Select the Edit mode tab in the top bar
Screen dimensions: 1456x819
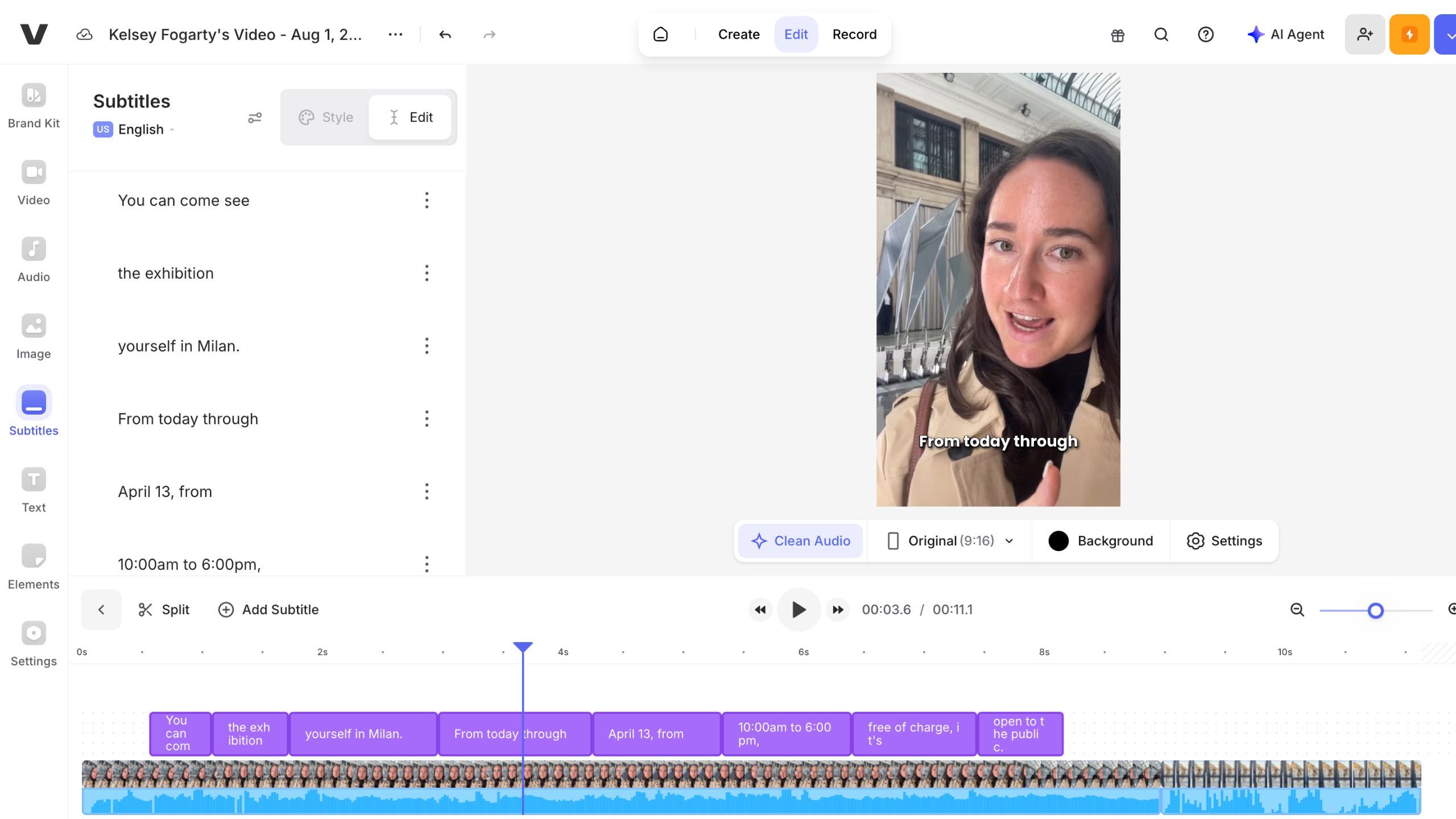(x=796, y=35)
